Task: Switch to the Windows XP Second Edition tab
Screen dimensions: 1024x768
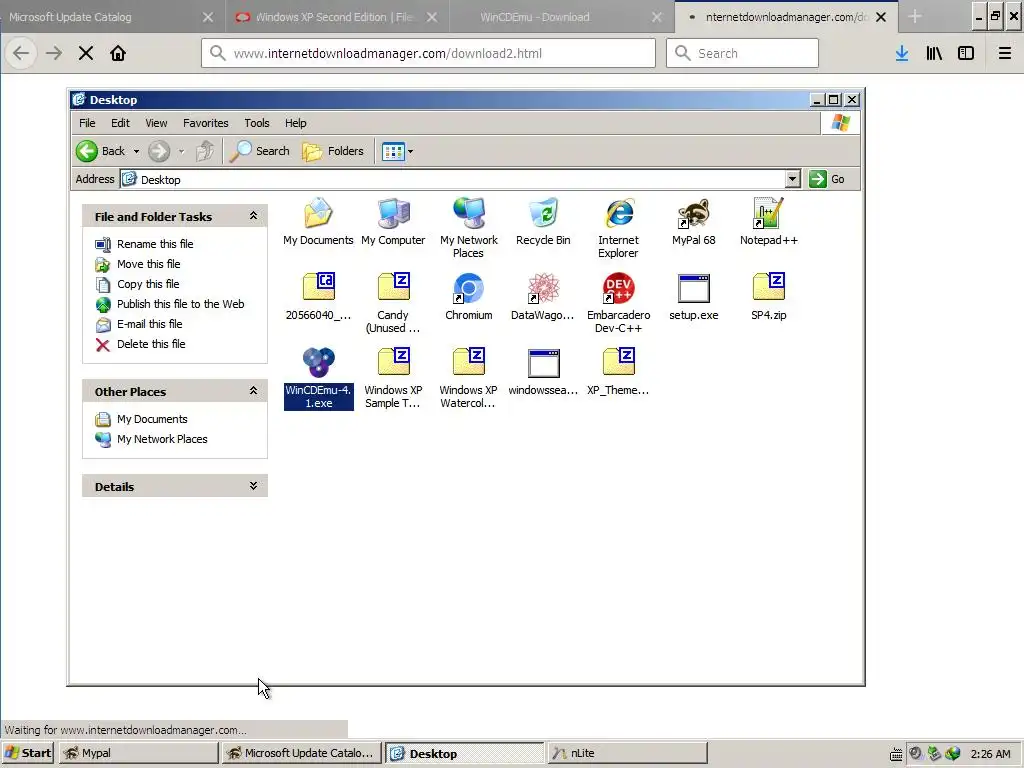Action: (x=337, y=17)
